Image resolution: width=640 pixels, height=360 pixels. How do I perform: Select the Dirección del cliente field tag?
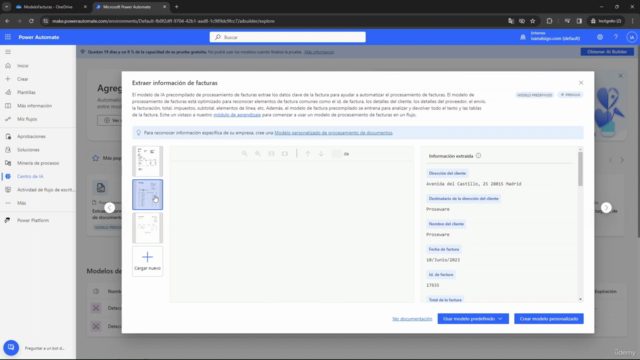pyautogui.click(x=447, y=173)
